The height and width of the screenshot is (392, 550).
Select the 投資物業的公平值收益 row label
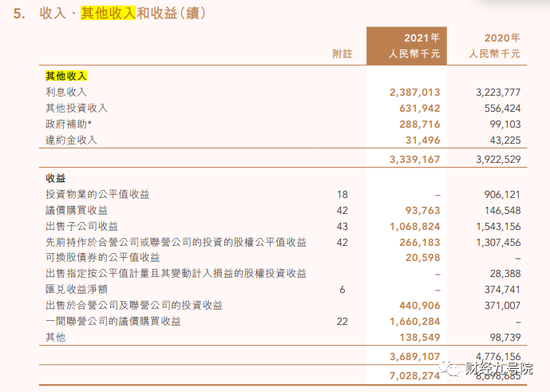(x=98, y=194)
